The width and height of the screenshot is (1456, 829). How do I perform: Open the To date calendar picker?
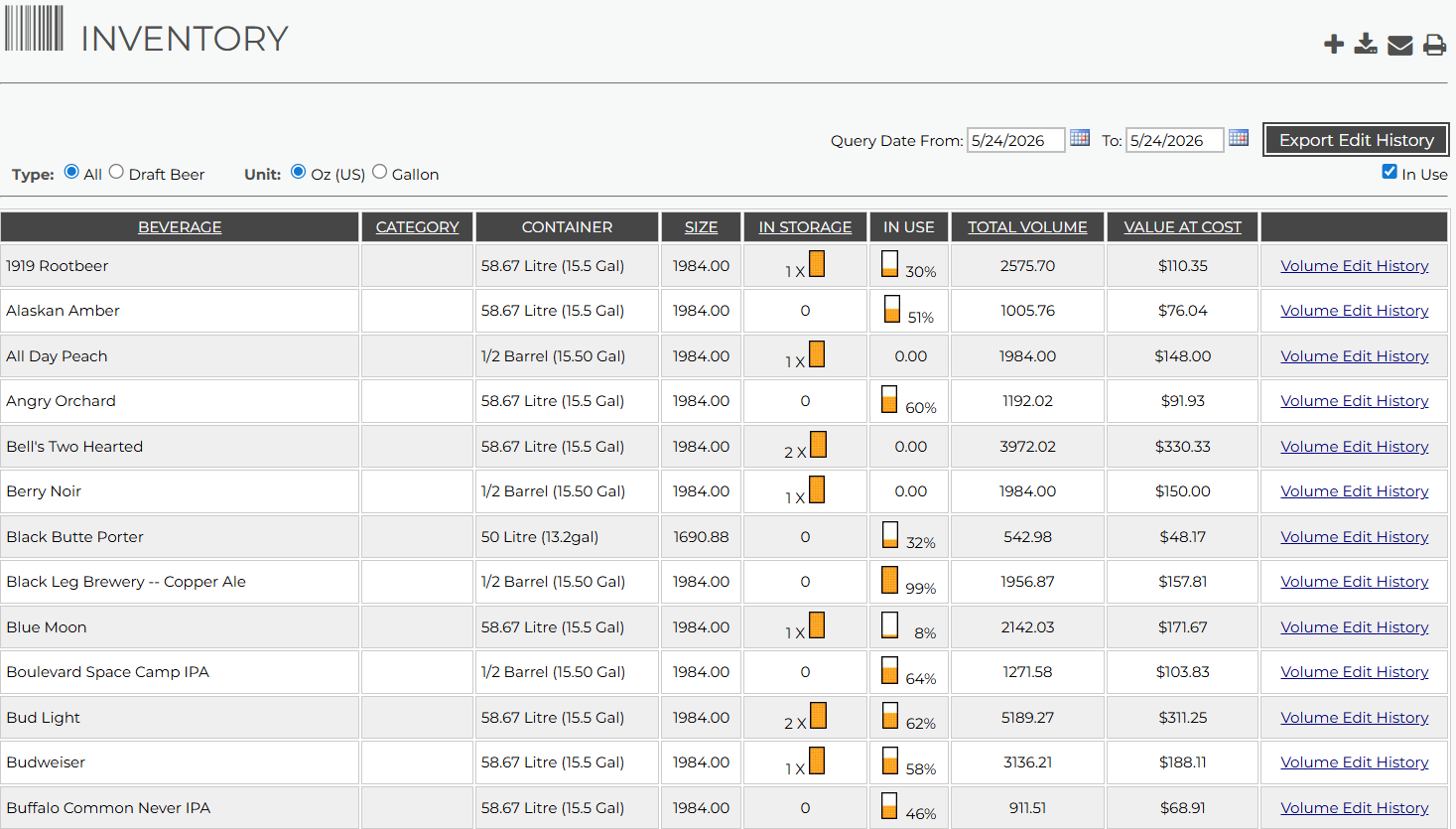(x=1239, y=138)
